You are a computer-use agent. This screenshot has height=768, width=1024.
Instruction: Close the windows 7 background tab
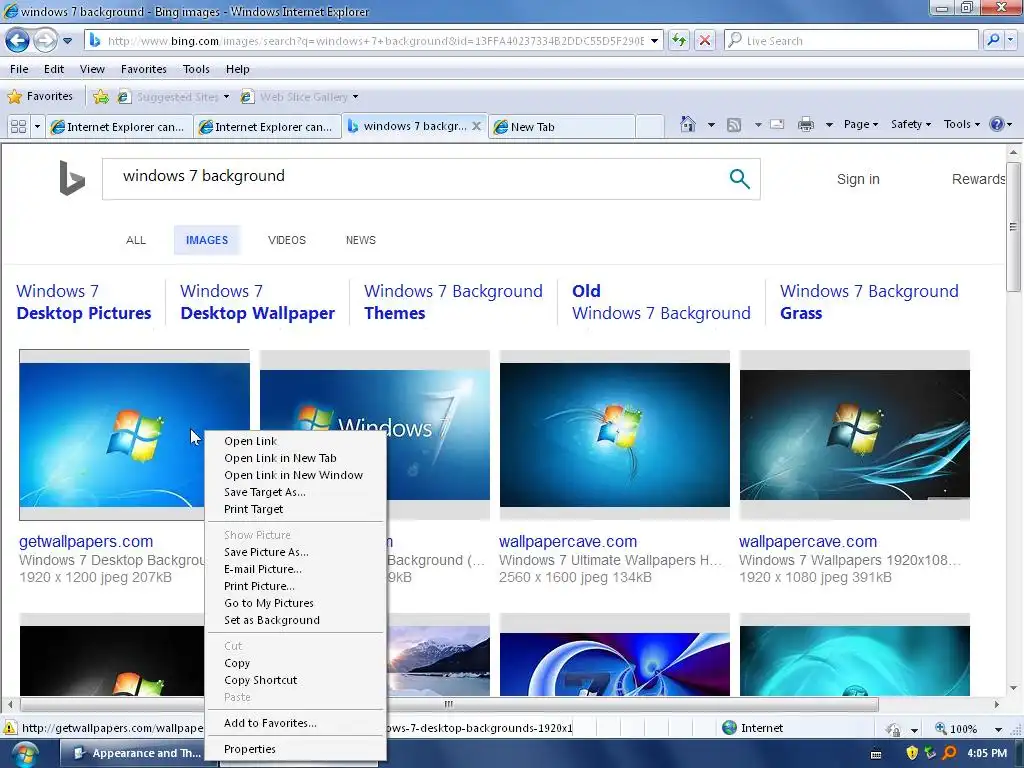point(477,126)
